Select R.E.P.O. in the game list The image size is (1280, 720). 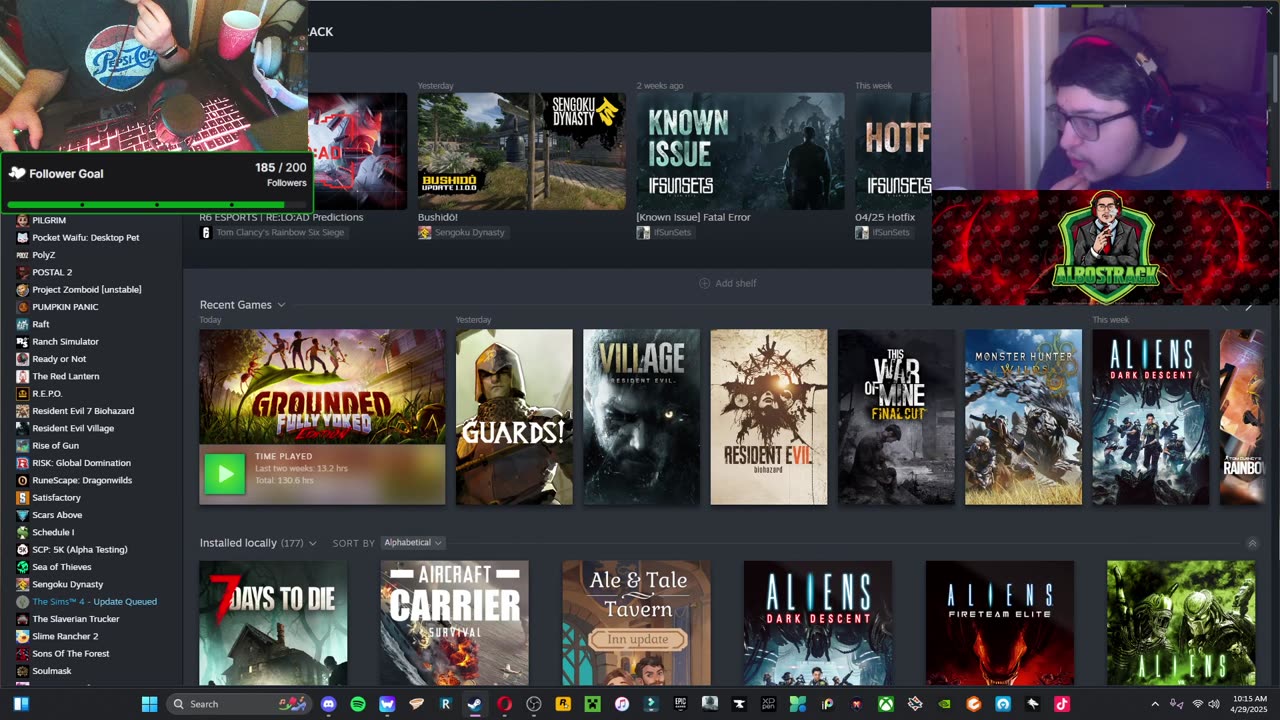pyautogui.click(x=47, y=393)
